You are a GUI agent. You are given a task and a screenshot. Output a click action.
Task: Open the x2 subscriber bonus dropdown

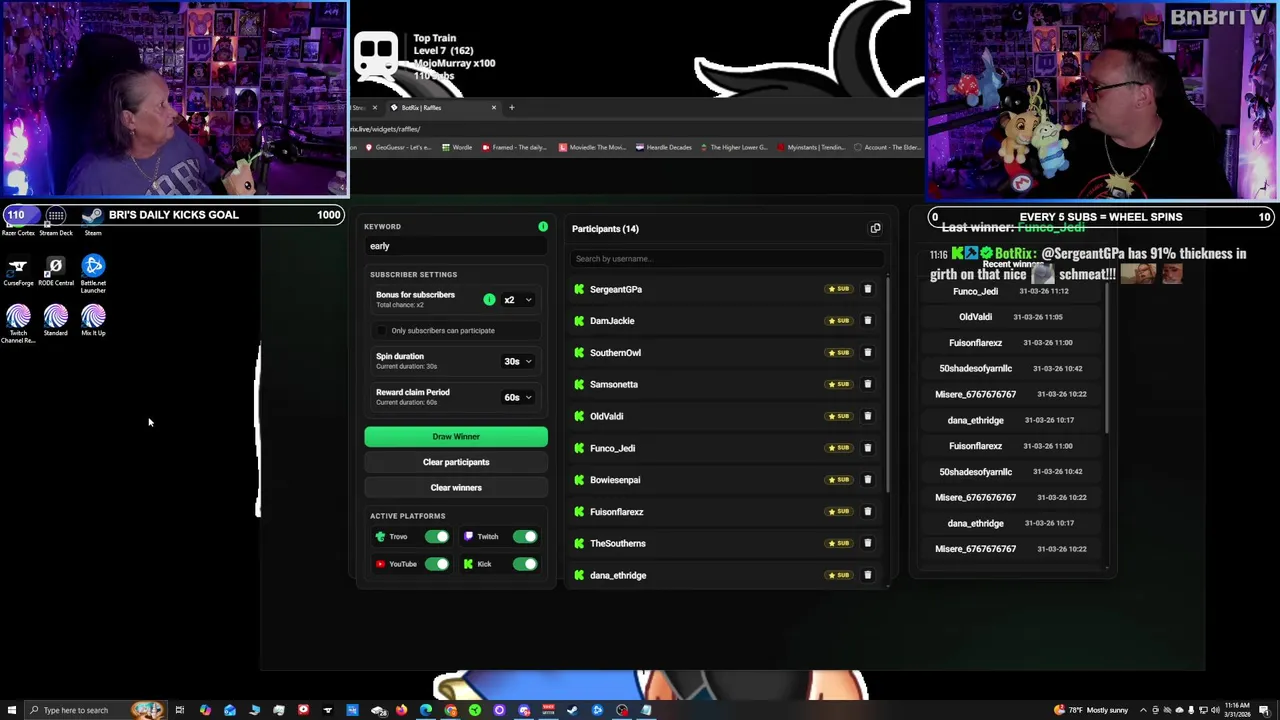pyautogui.click(x=518, y=300)
